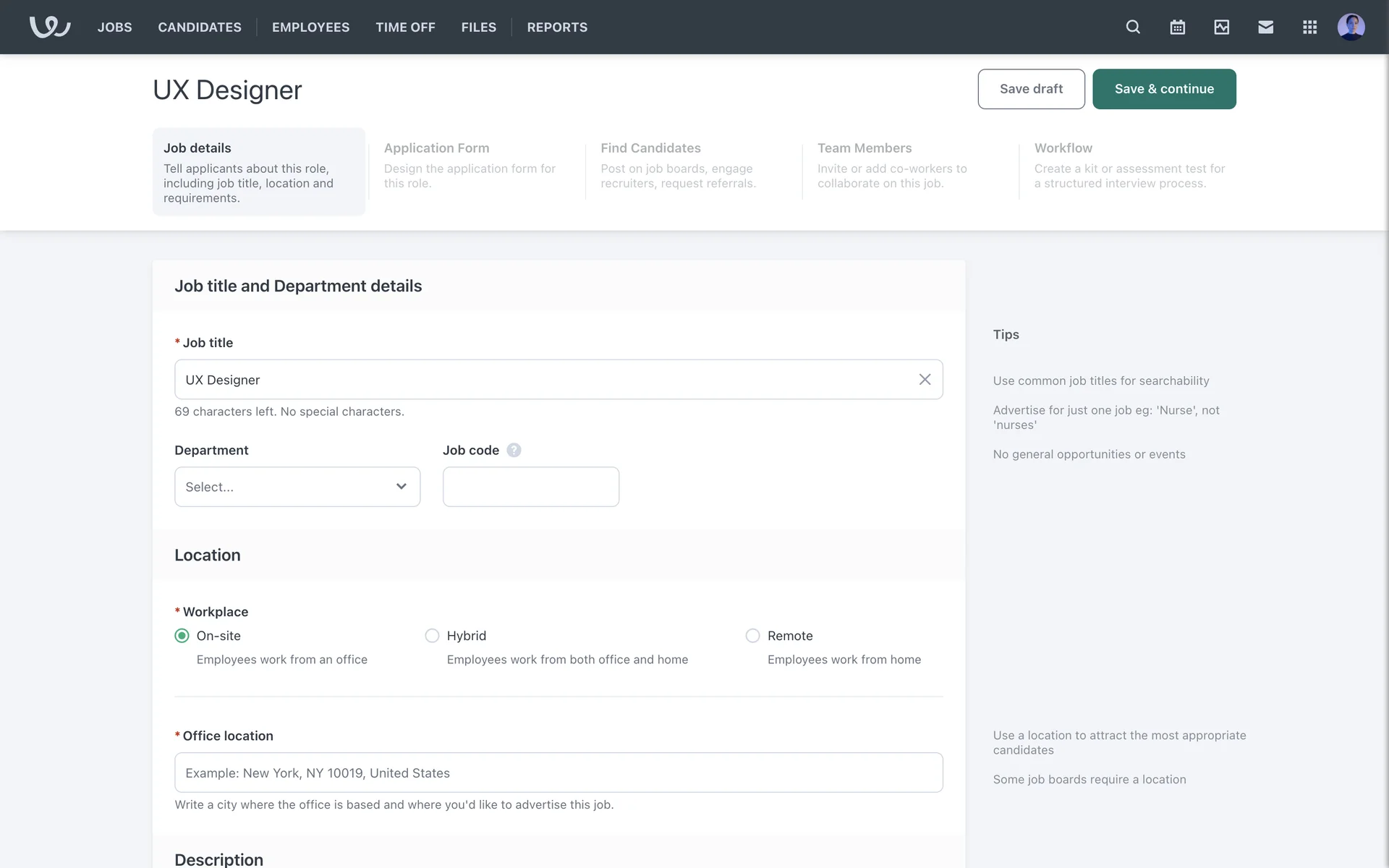The image size is (1389, 868).
Task: Open the user profile avatar
Action: pyautogui.click(x=1351, y=27)
